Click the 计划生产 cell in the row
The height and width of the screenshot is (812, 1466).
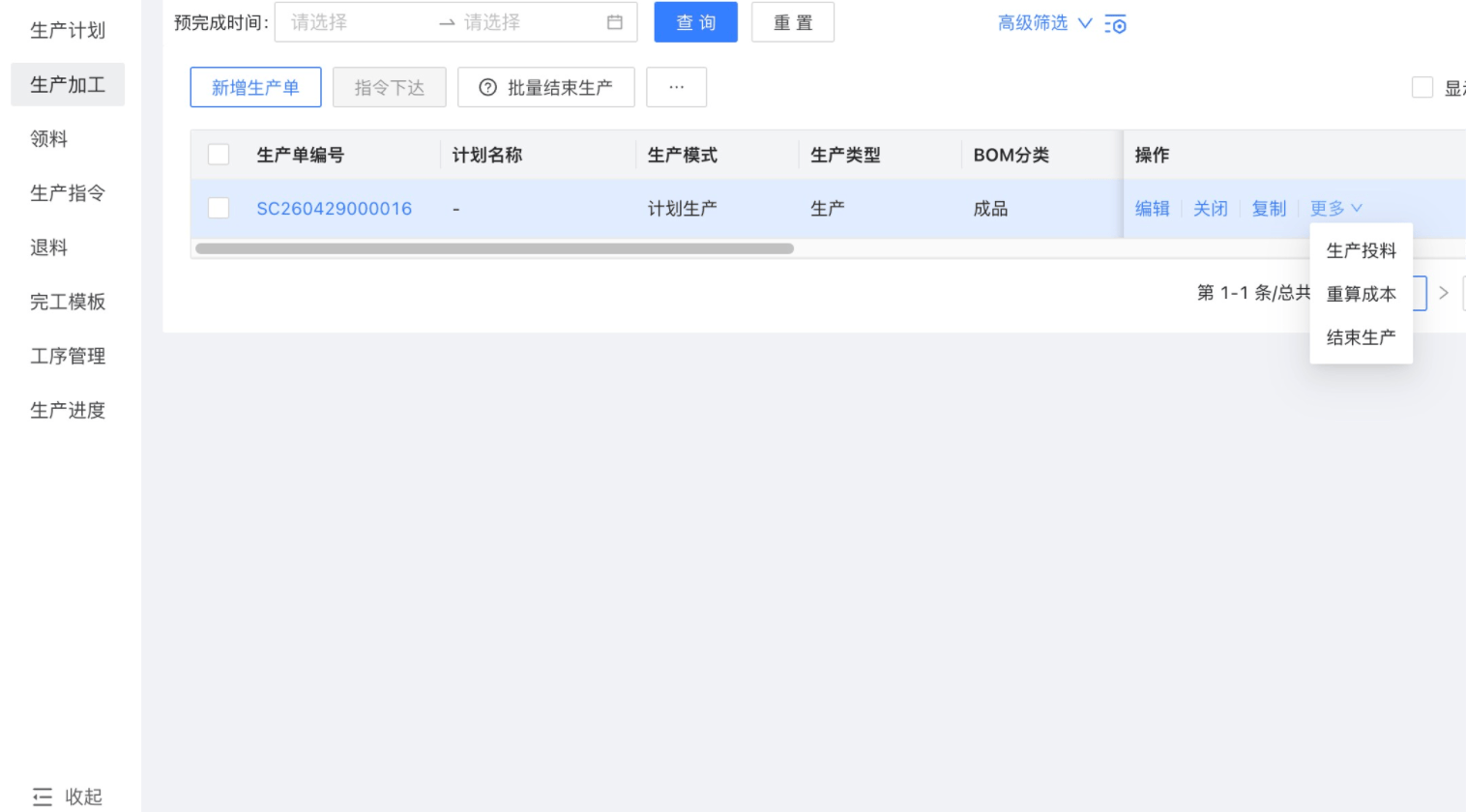(x=683, y=209)
